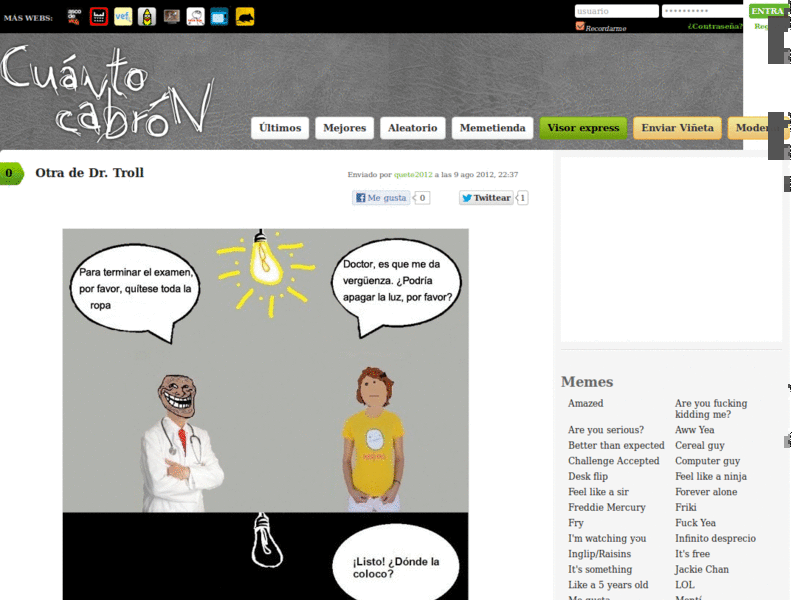Click the Cuánto Cabrón logo
The image size is (800, 600).
click(x=107, y=92)
